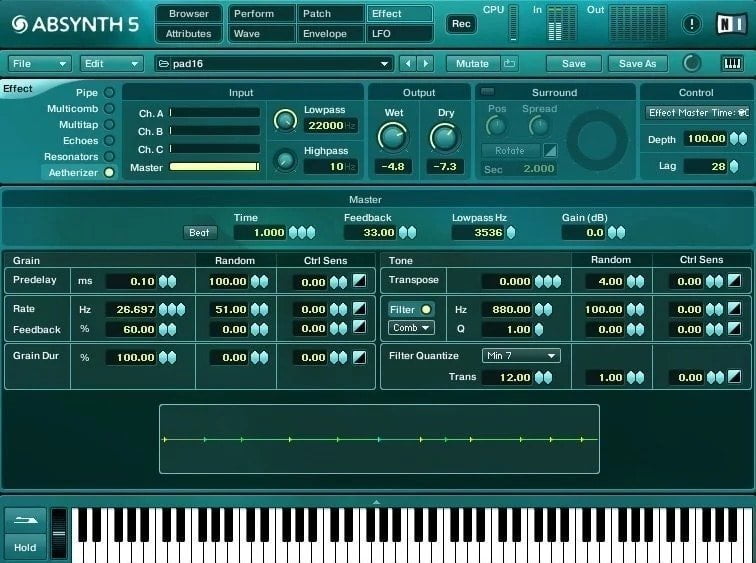Click the Master Feedback value 33.00
The width and height of the screenshot is (756, 563).
[x=369, y=233]
